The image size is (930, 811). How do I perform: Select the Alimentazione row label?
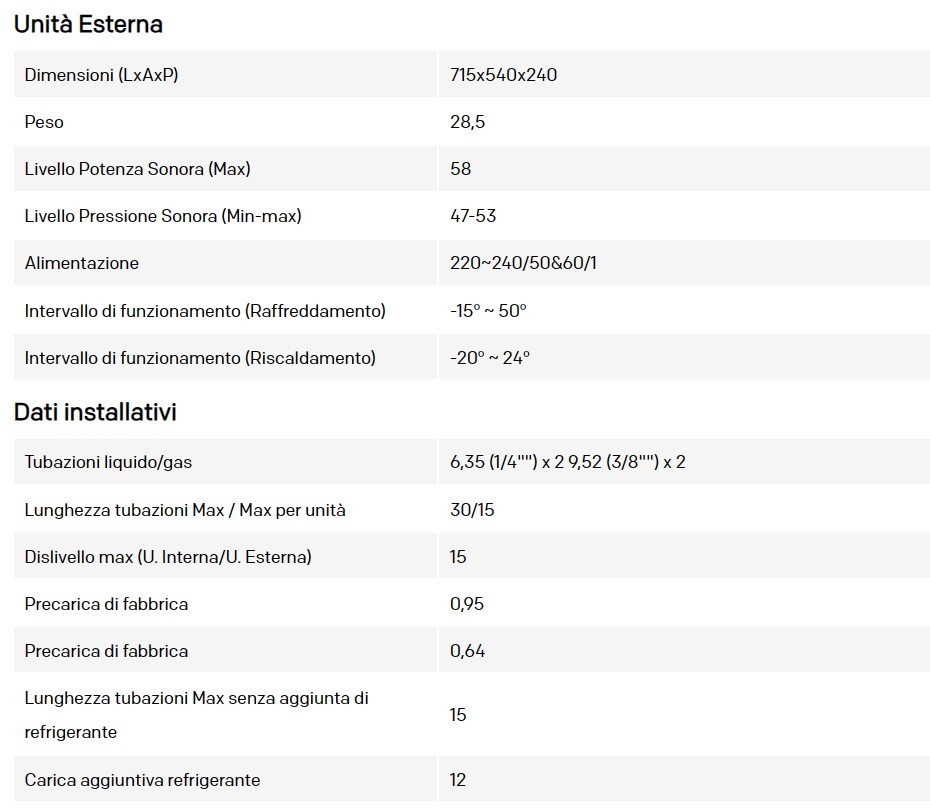tap(81, 263)
